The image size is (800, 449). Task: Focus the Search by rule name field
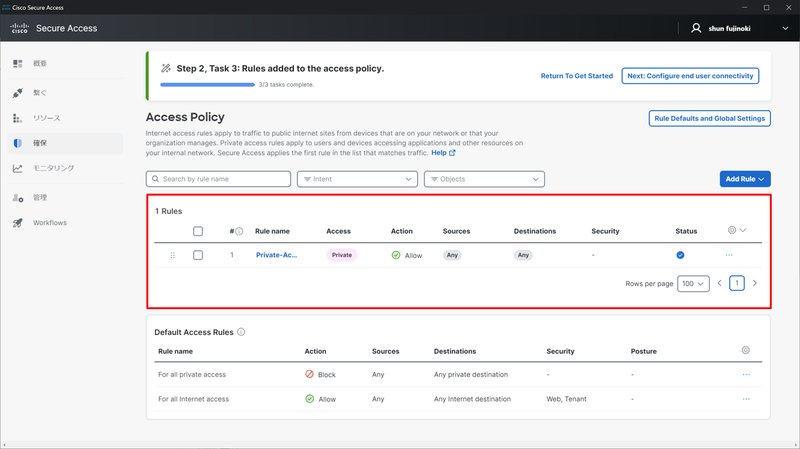tap(218, 179)
